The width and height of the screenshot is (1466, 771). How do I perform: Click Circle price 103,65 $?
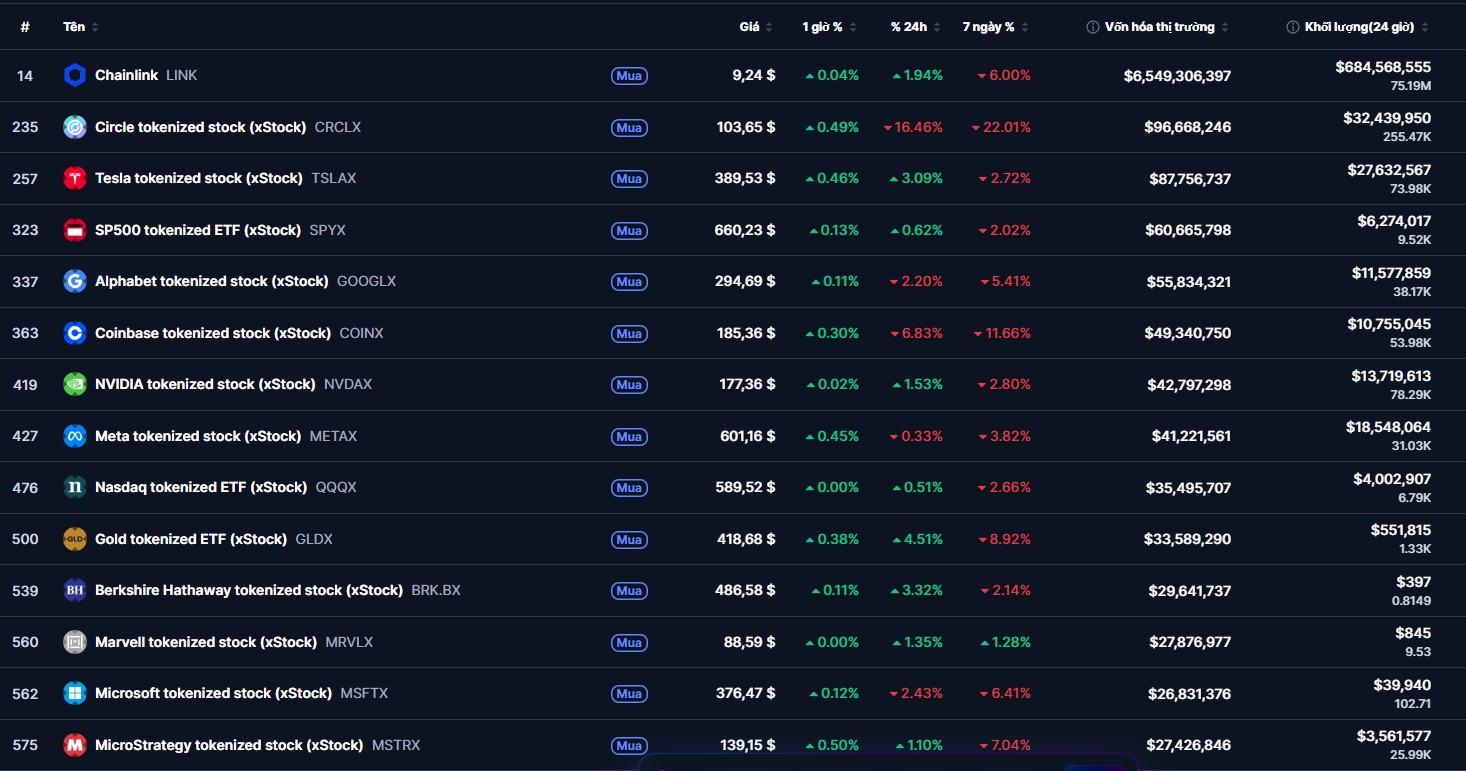[746, 127]
